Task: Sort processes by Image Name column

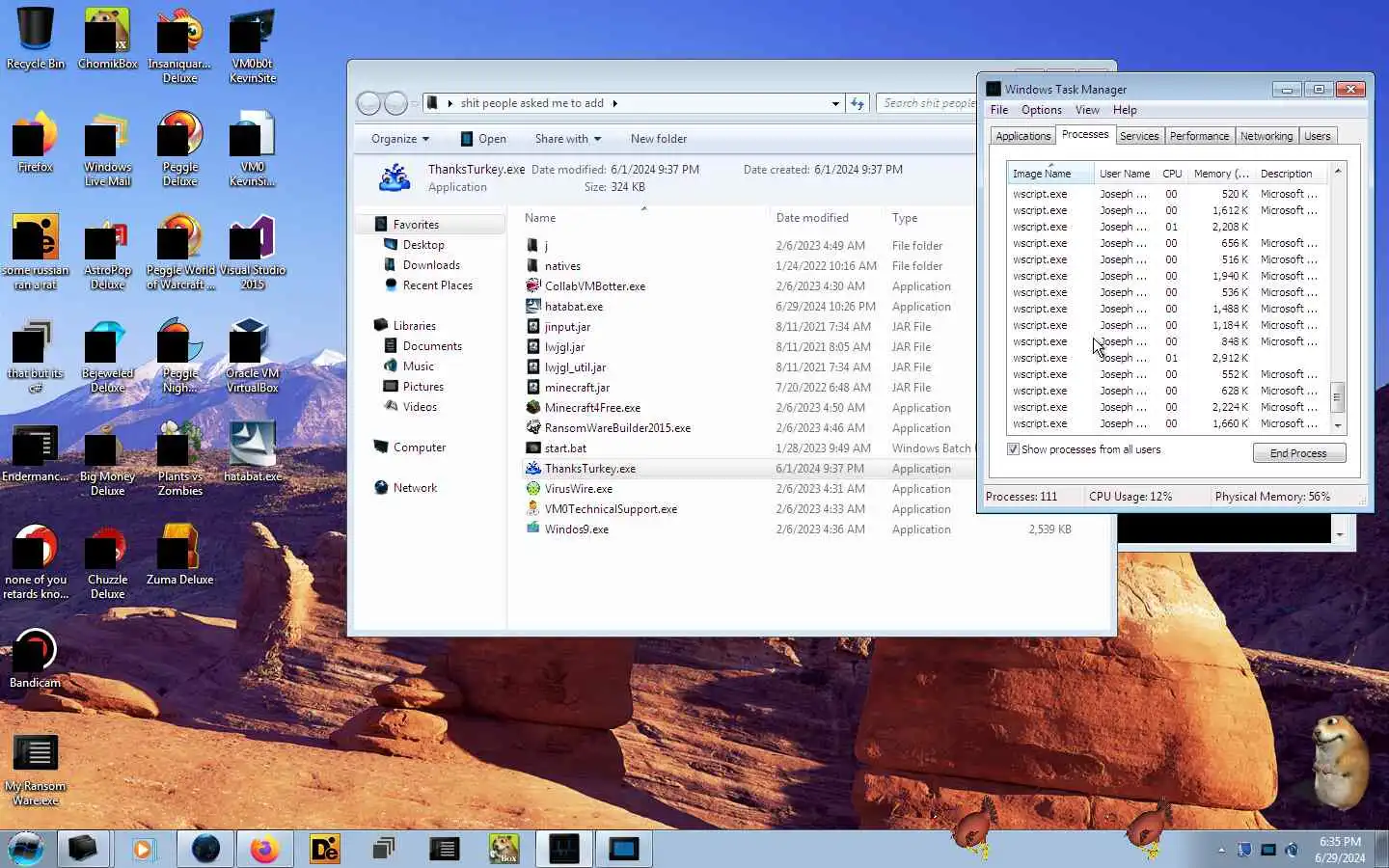Action: (1050, 174)
